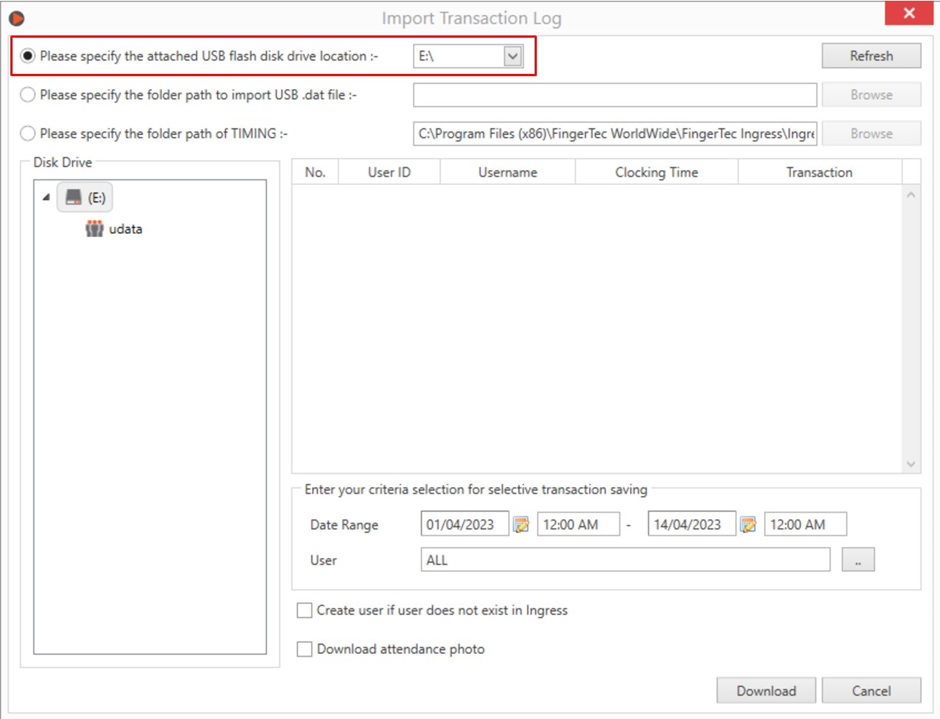Click the orange Ingress app logo icon
This screenshot has width=940, height=719.
point(17,19)
